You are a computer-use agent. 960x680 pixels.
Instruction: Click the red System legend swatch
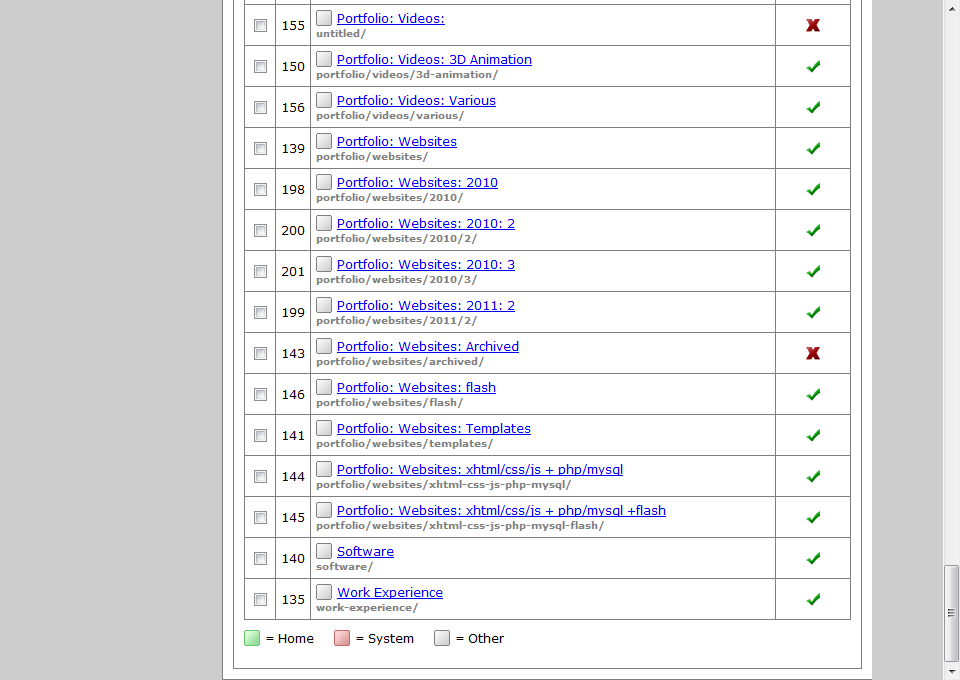coord(342,638)
